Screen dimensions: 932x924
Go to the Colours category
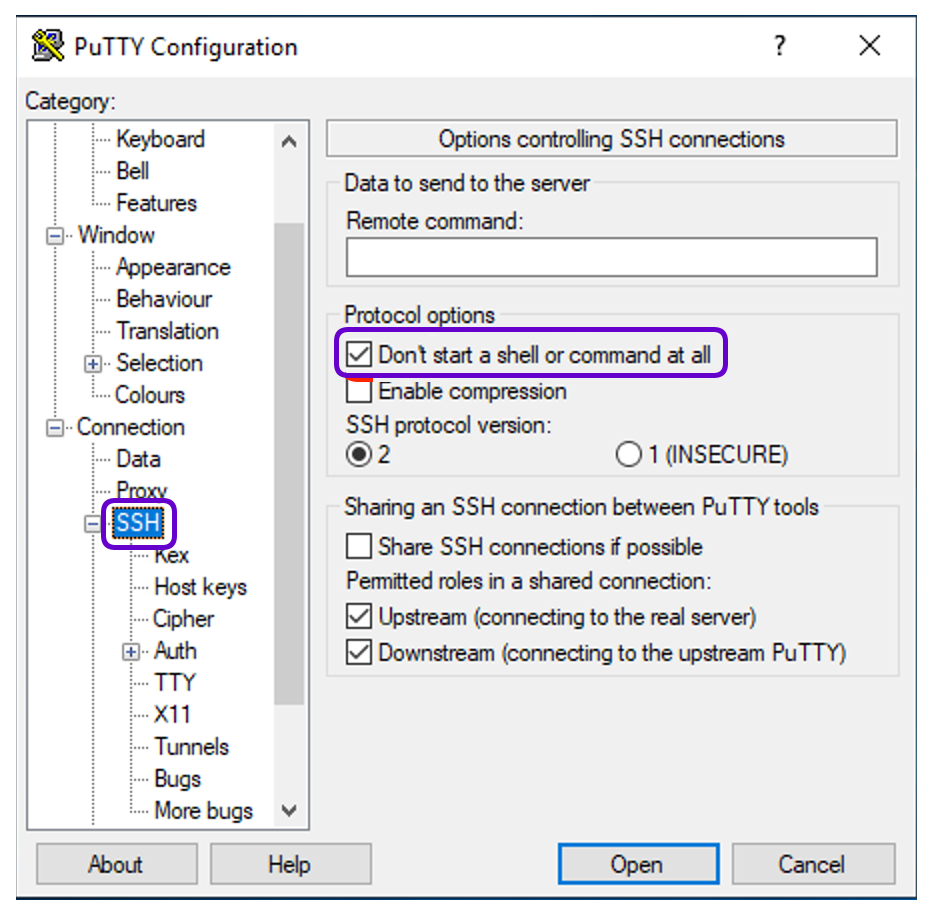[150, 395]
